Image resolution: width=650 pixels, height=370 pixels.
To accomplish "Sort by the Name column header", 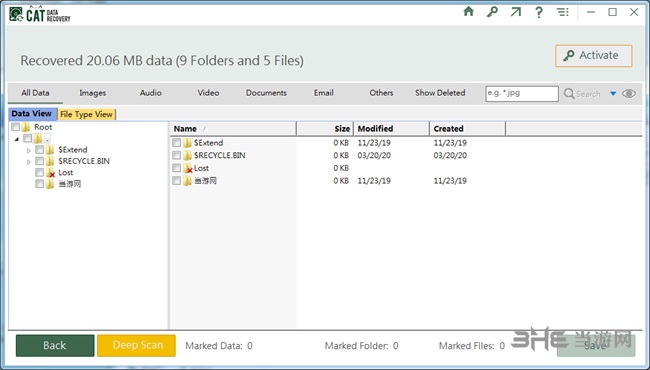I will [x=233, y=128].
